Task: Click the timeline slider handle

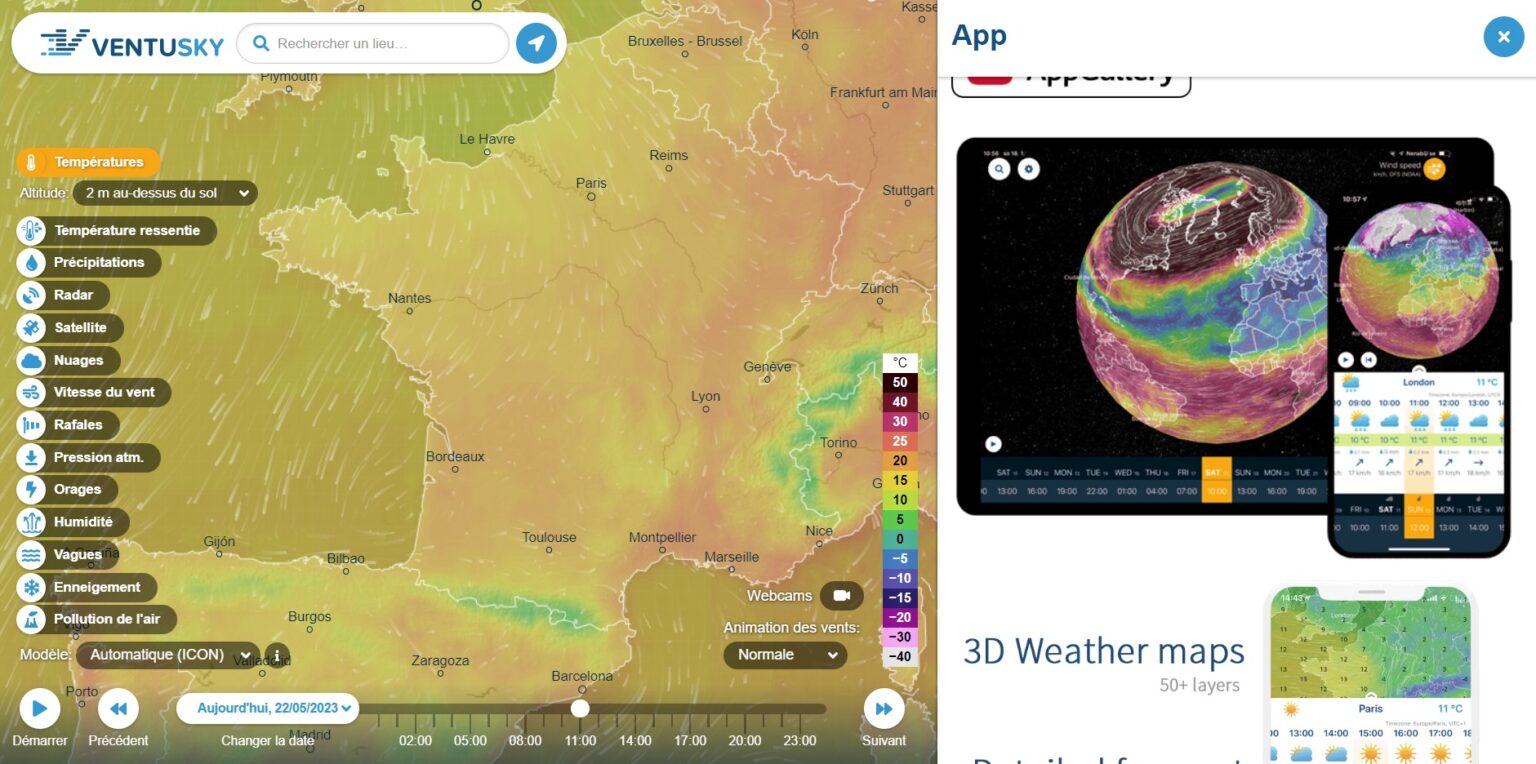Action: click(x=580, y=708)
